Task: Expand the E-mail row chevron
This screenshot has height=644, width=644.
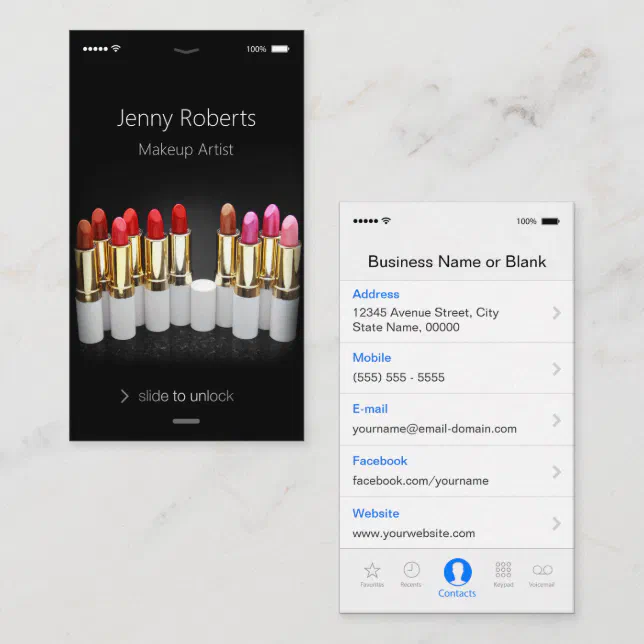Action: [x=557, y=420]
